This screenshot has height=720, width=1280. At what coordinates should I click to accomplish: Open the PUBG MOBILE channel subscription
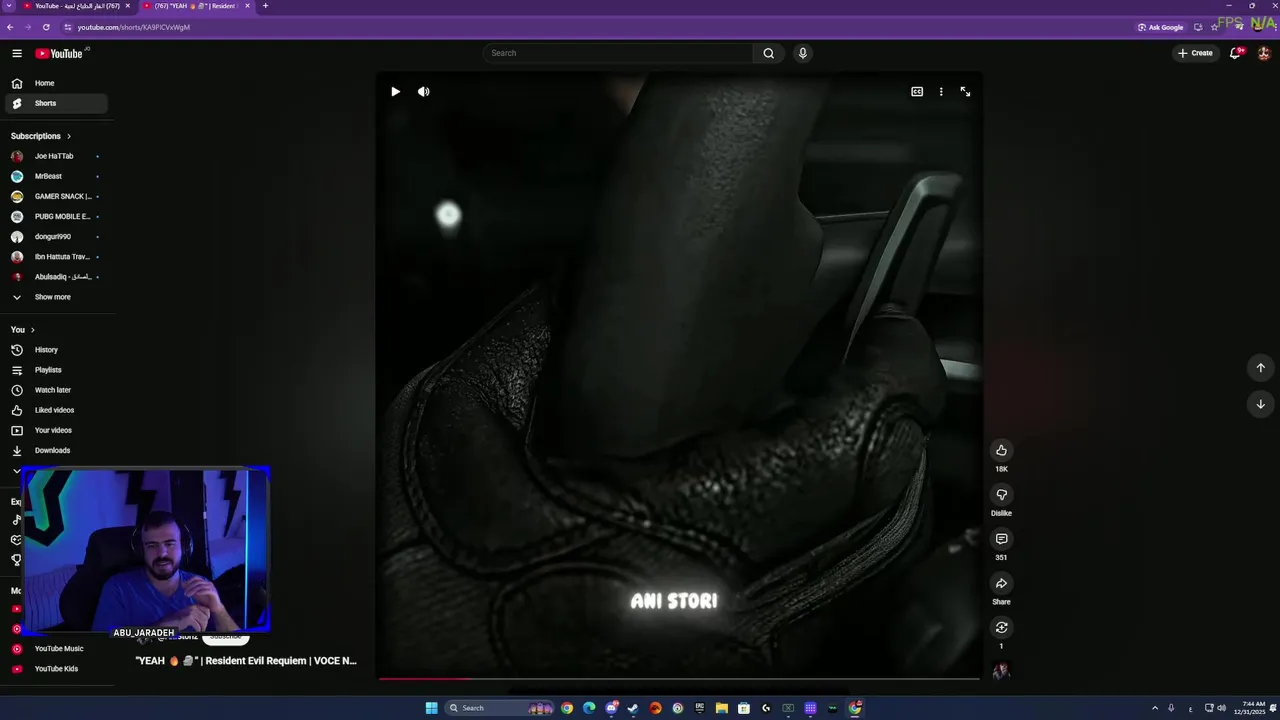click(56, 216)
